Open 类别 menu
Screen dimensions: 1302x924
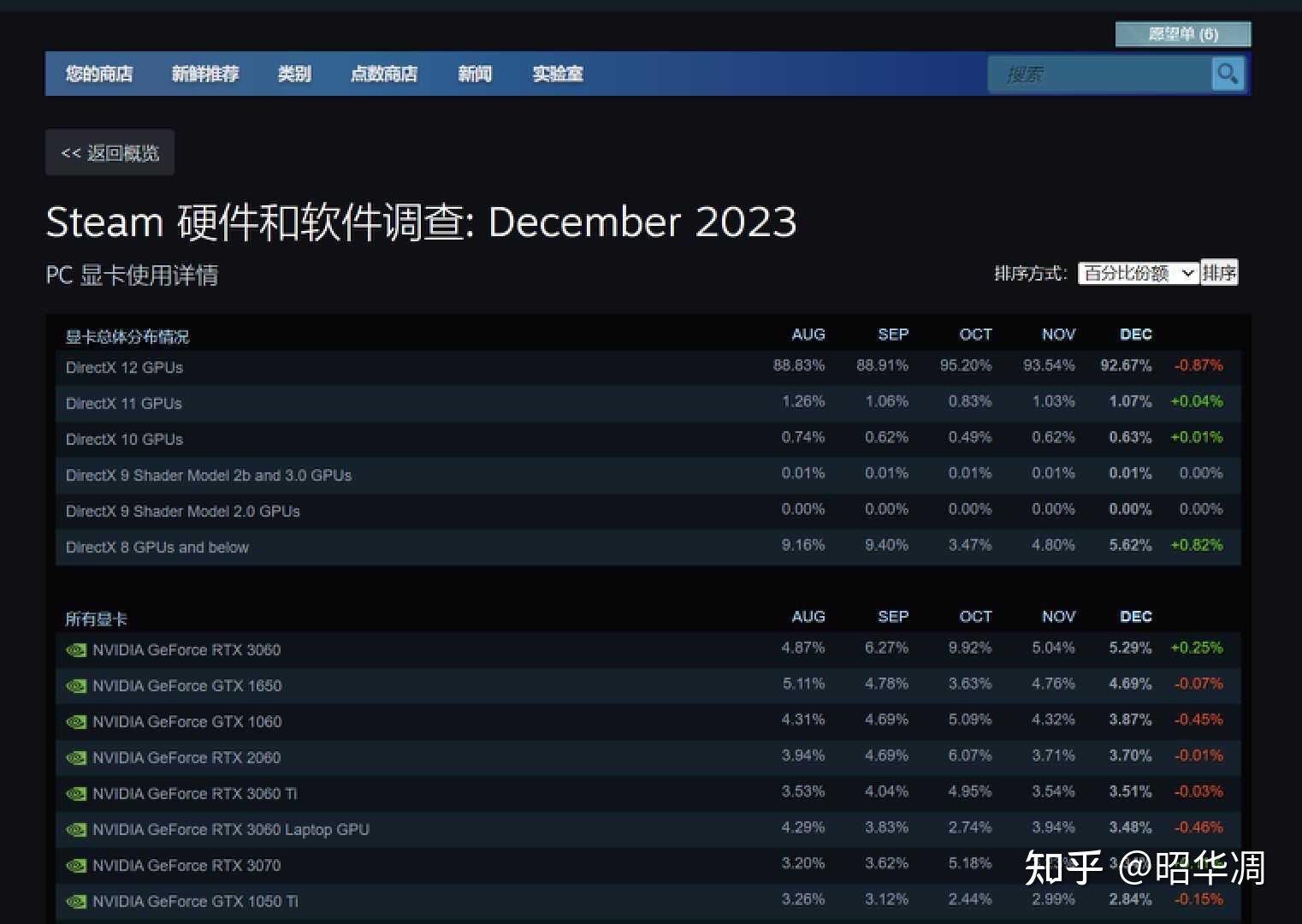click(294, 74)
